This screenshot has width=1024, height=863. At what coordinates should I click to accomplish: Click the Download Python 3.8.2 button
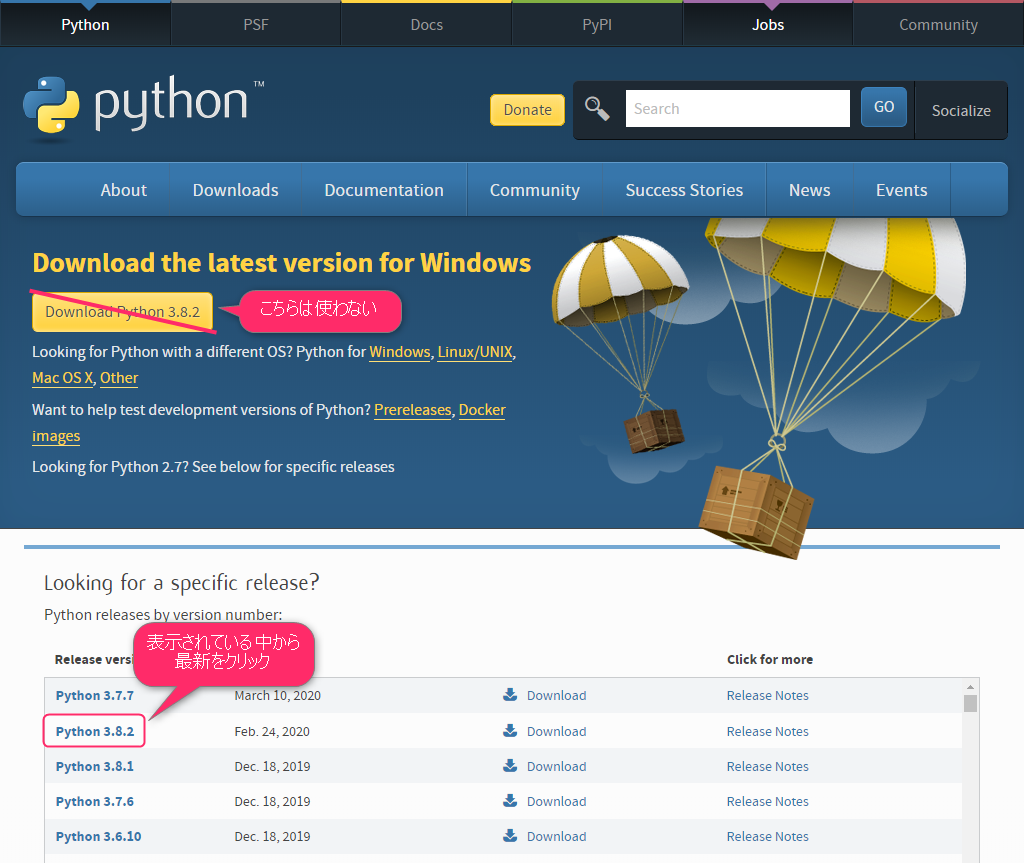(123, 312)
